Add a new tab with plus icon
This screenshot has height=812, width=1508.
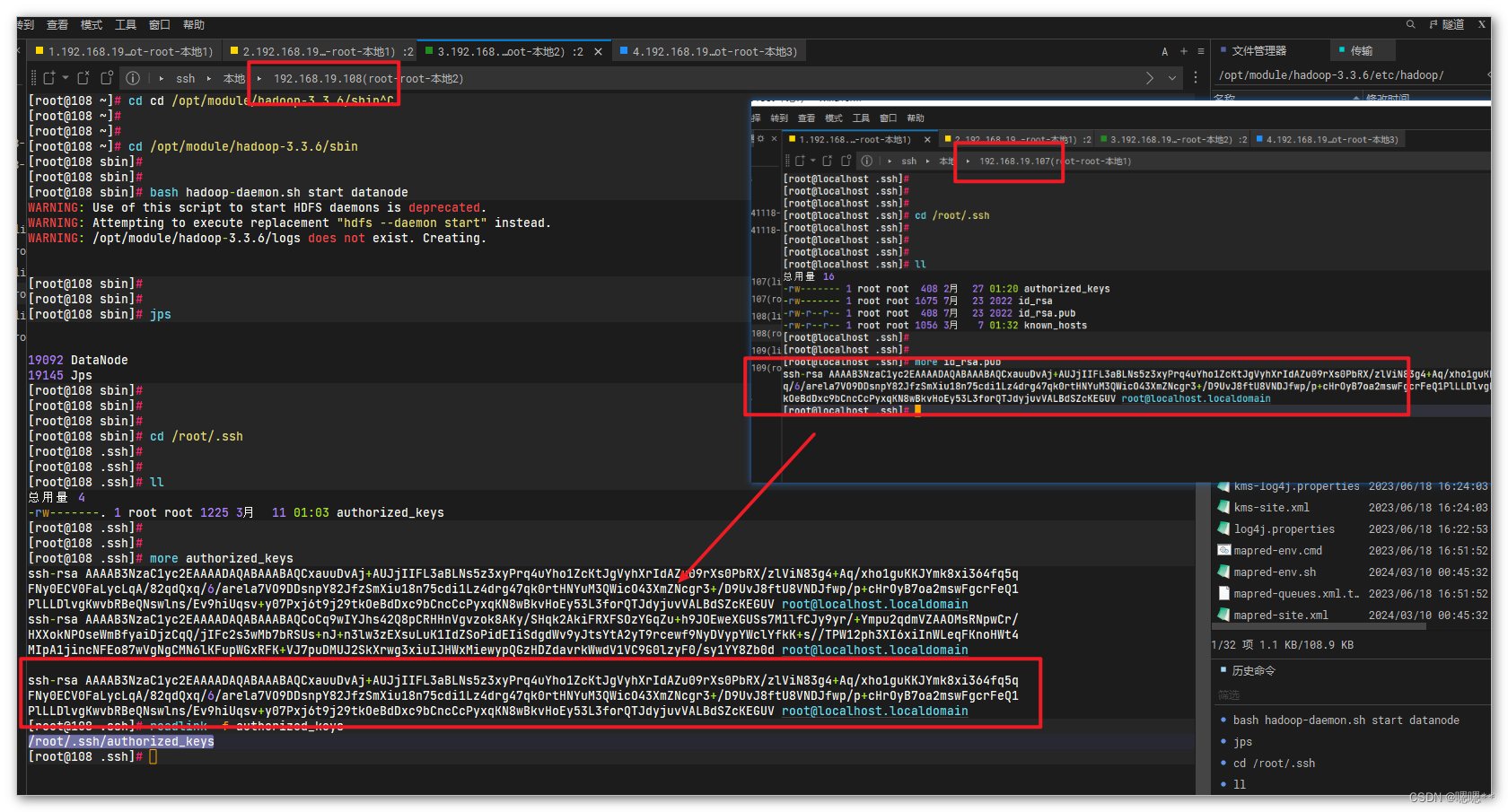[x=1184, y=52]
